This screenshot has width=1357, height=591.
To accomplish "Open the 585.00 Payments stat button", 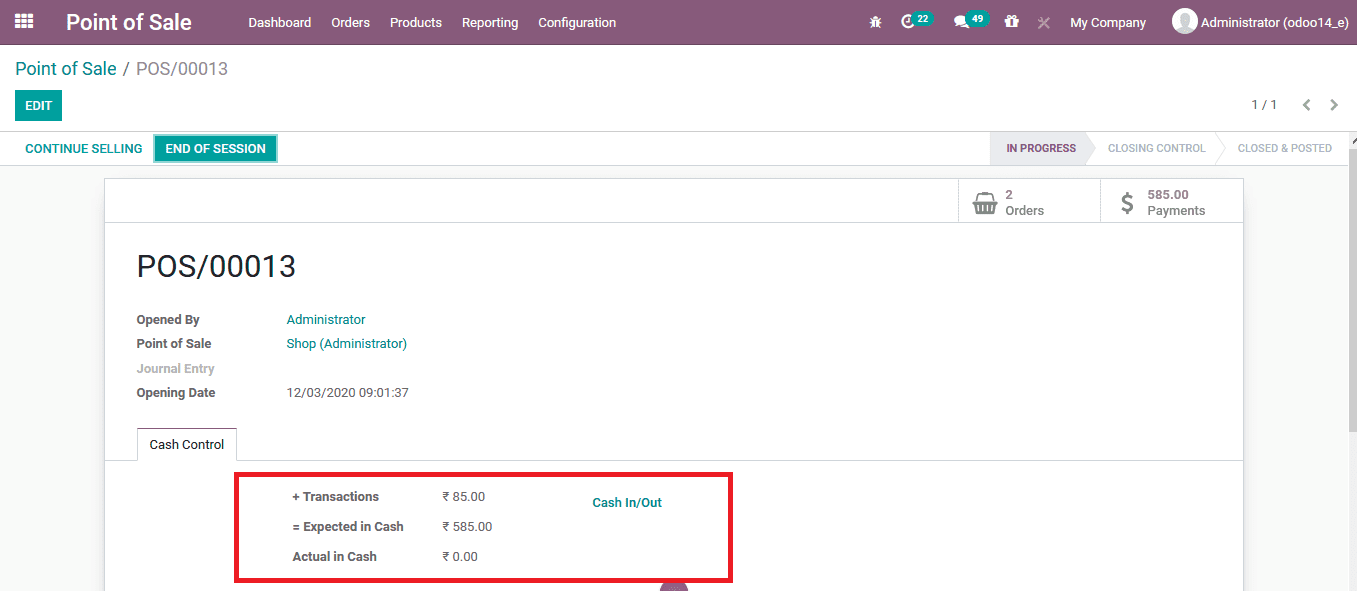I will [x=1172, y=201].
